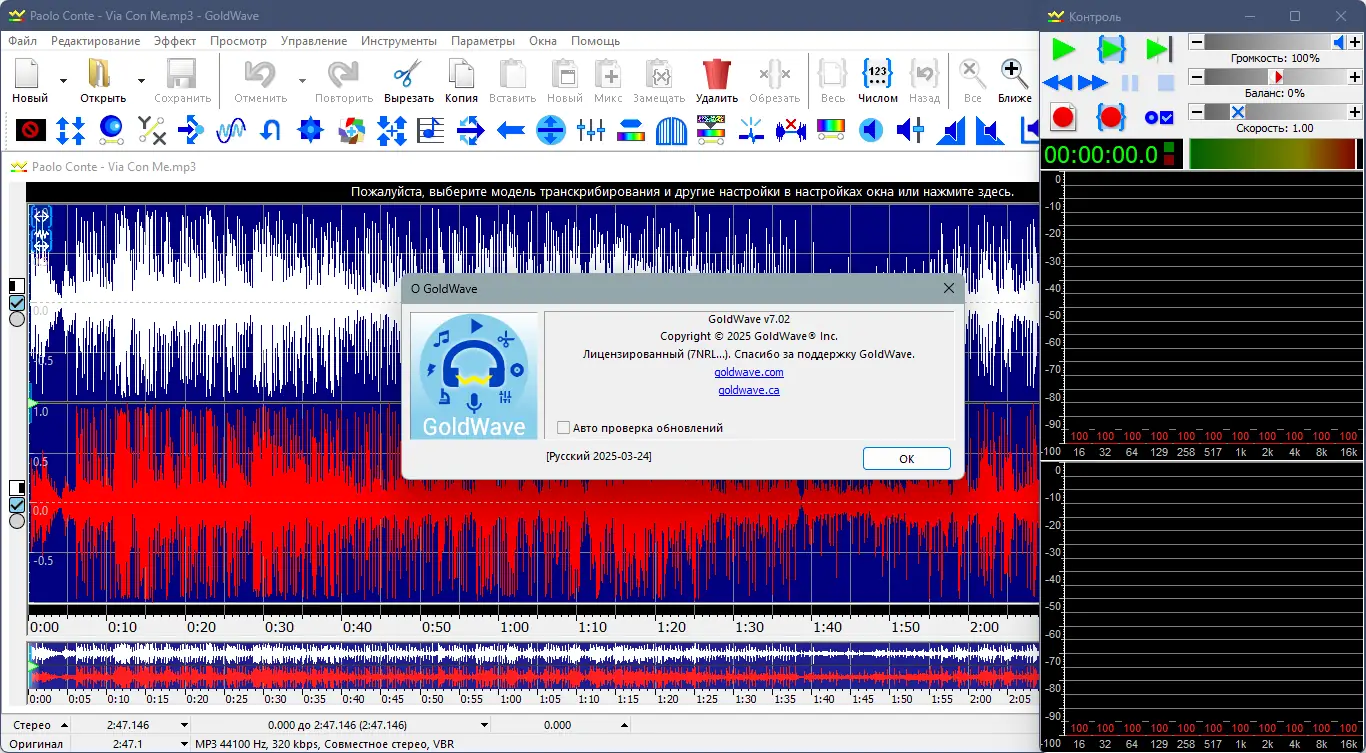Click the red censor effect icon
The height and width of the screenshot is (753, 1366).
tap(30, 130)
